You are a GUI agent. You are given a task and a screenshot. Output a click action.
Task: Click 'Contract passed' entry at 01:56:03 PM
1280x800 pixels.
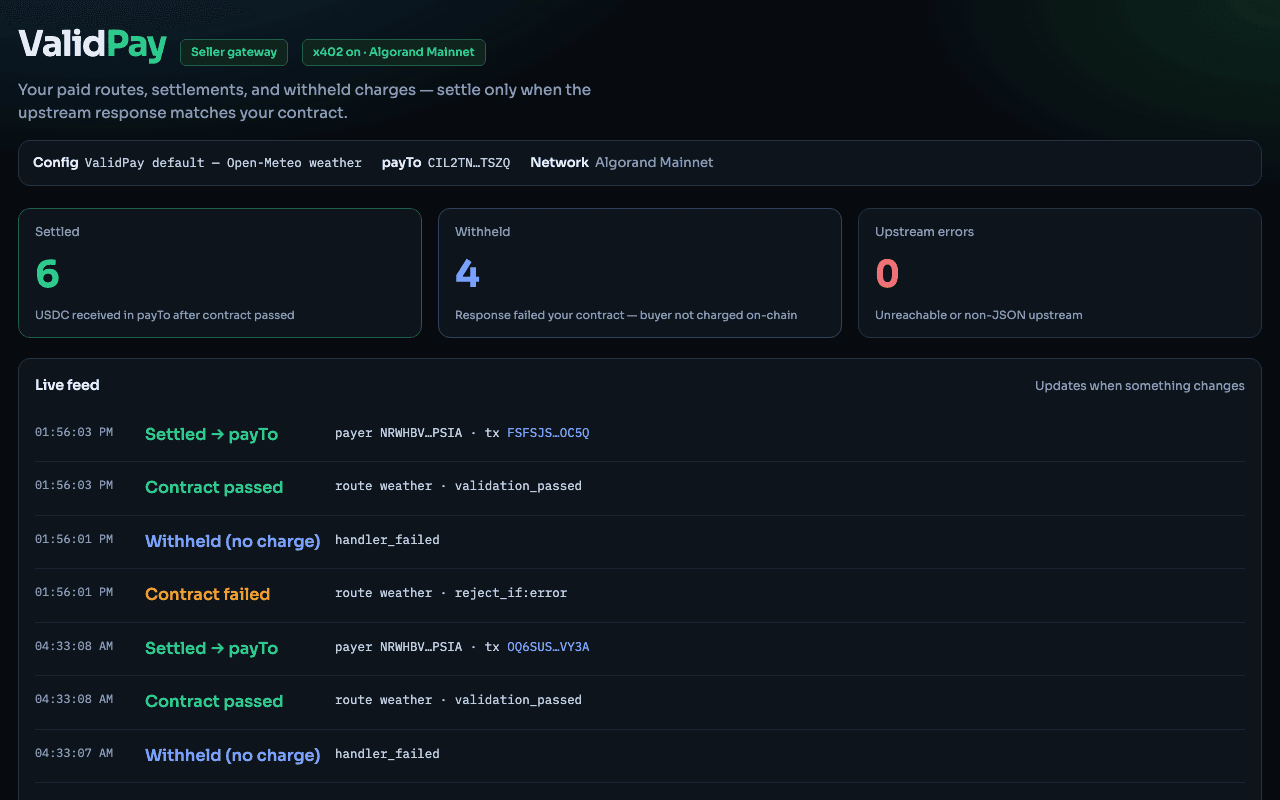coord(214,487)
